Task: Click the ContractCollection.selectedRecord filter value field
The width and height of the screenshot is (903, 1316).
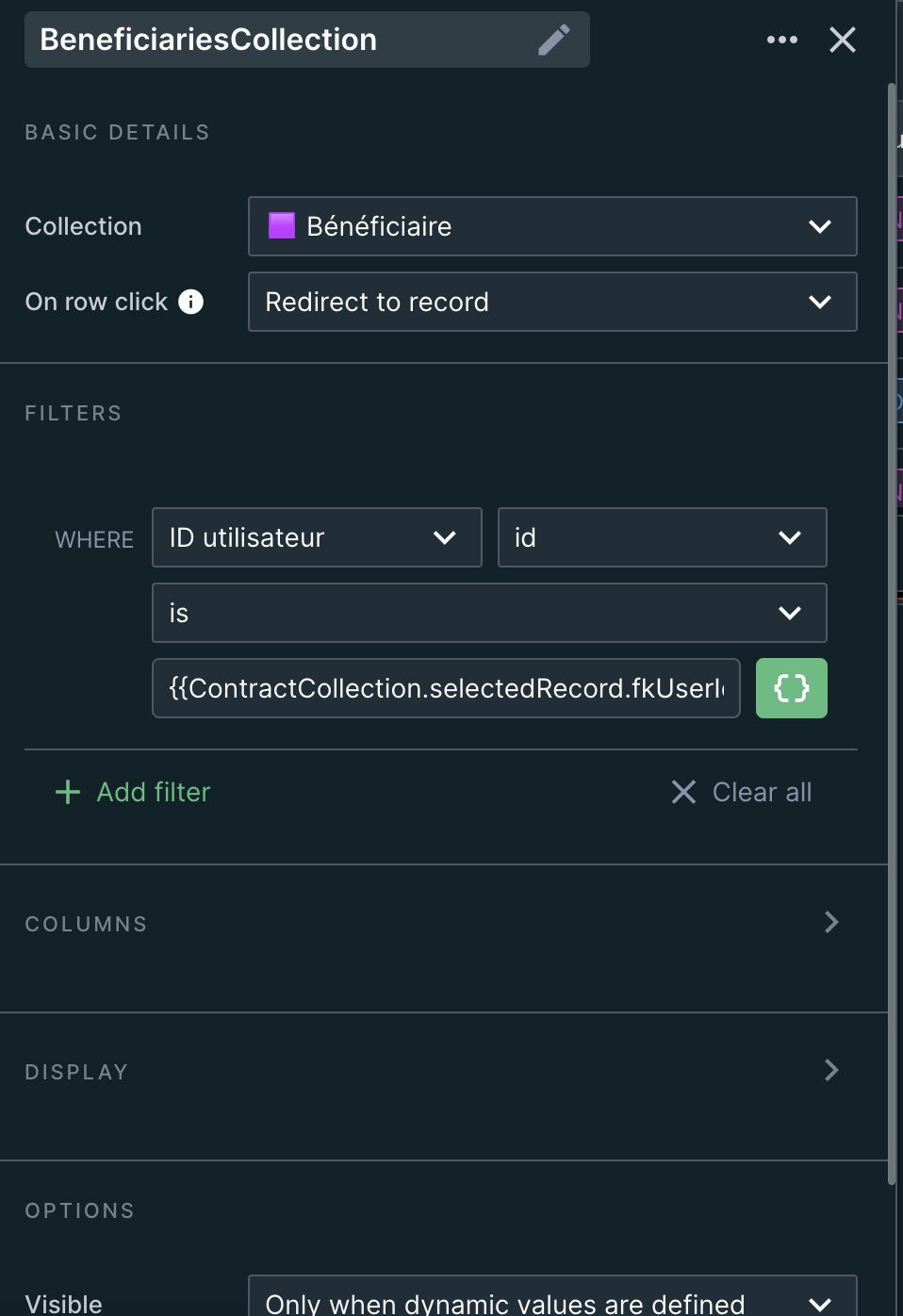Action: [446, 688]
